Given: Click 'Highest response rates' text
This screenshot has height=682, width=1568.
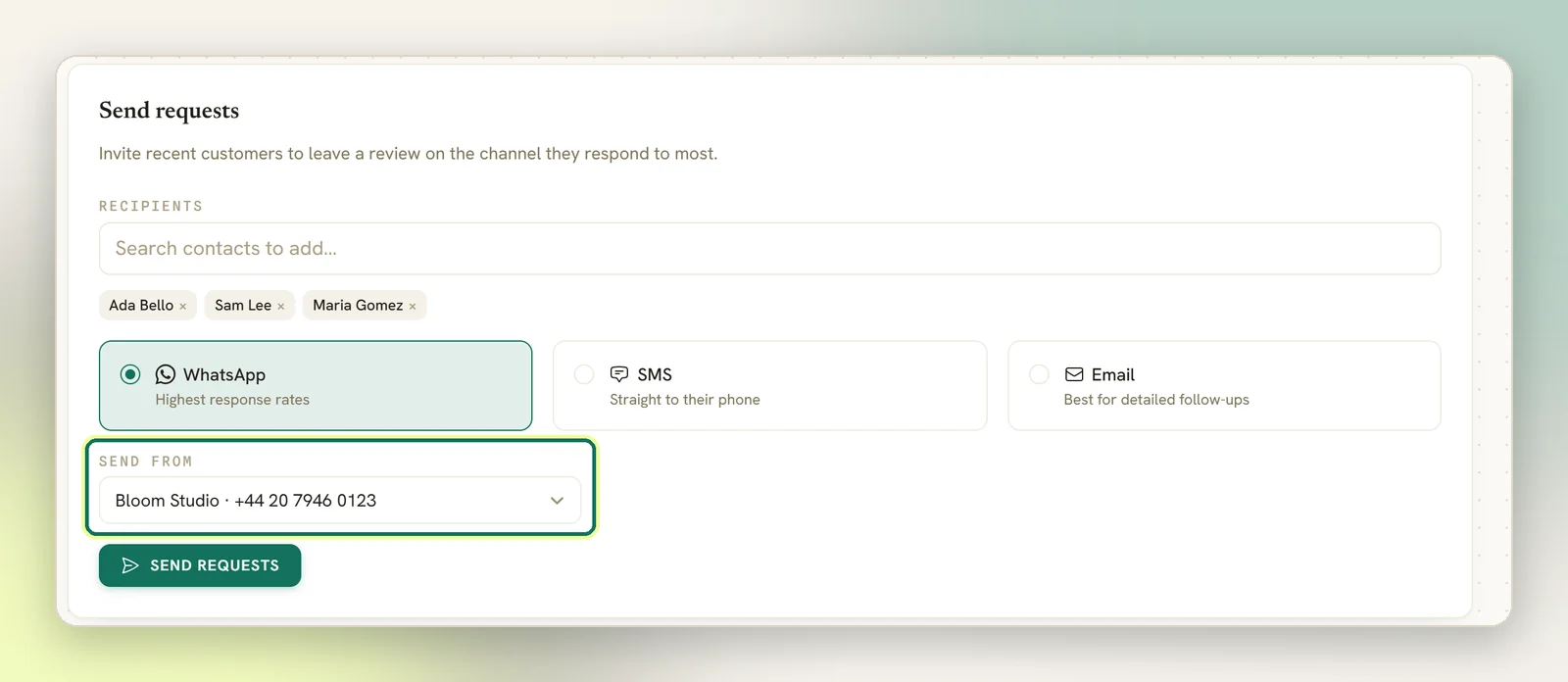Looking at the screenshot, I should 232,400.
